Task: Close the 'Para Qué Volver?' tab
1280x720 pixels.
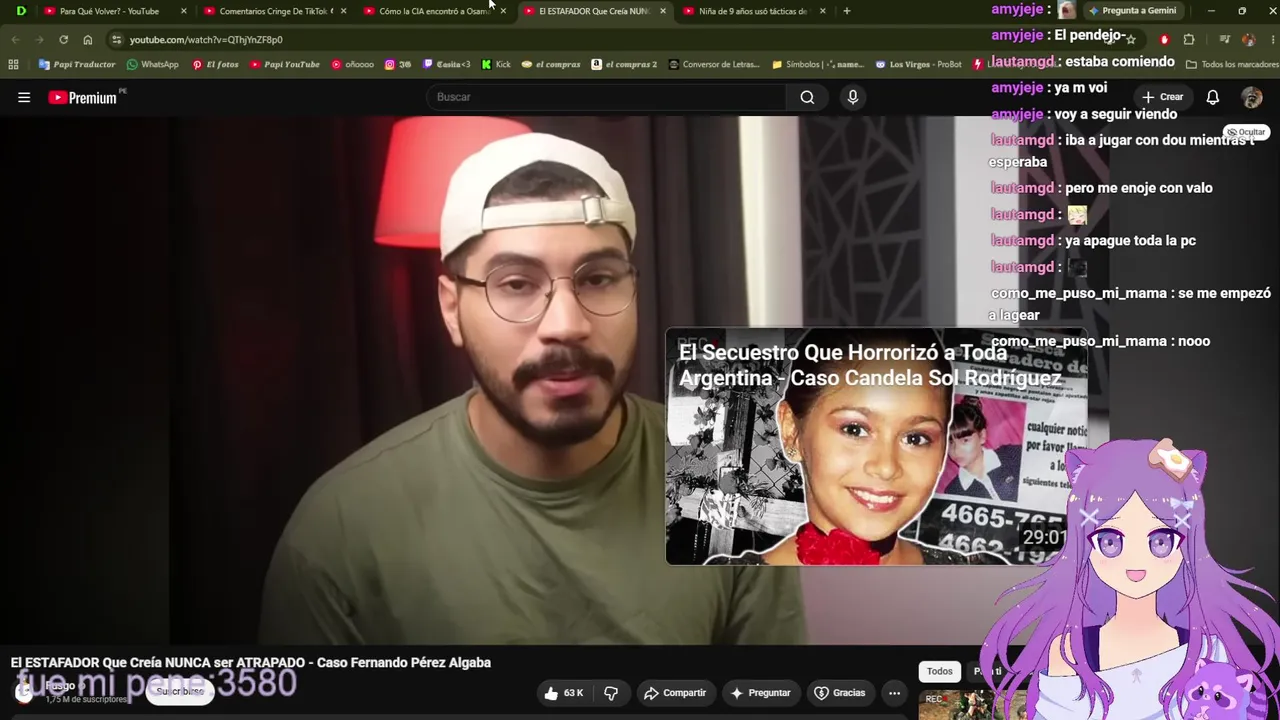Action: (183, 11)
